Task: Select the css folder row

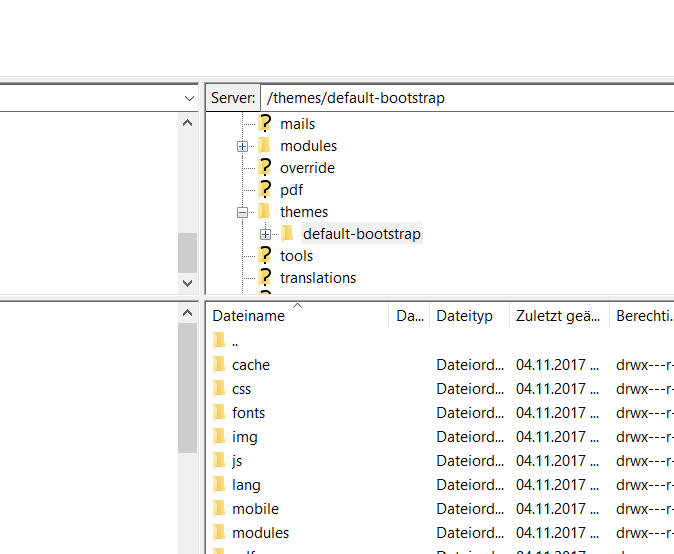Action: click(x=440, y=389)
